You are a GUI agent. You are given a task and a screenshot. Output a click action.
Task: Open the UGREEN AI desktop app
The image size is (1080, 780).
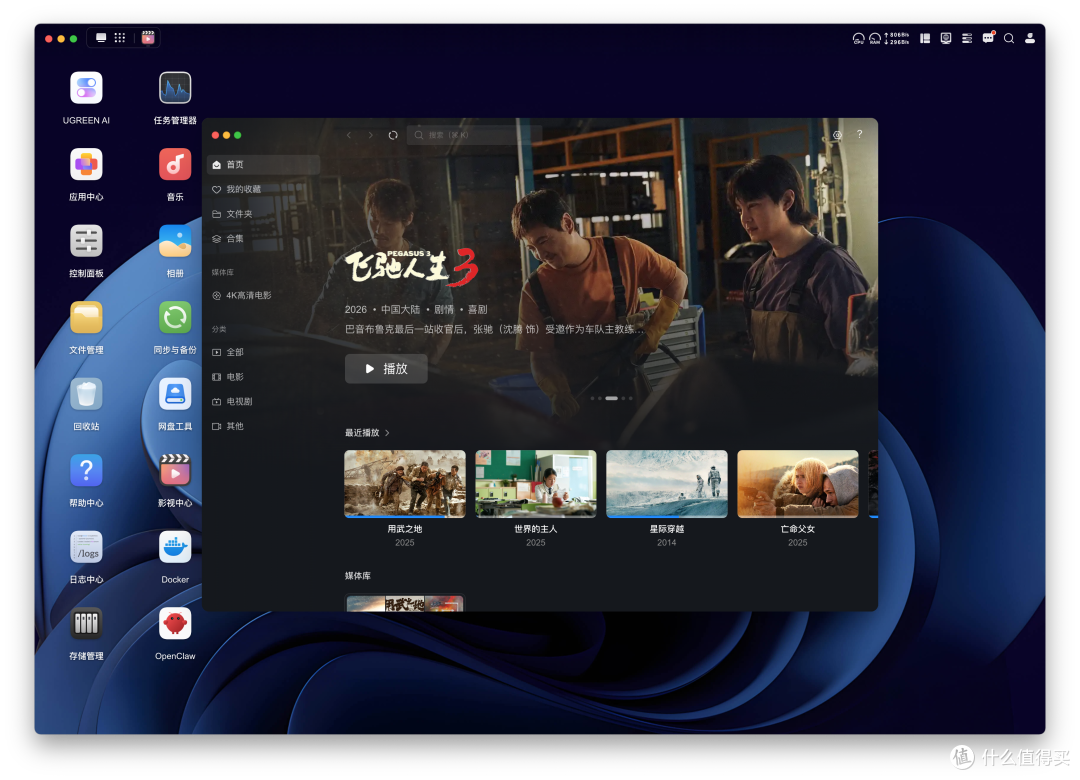(x=86, y=88)
